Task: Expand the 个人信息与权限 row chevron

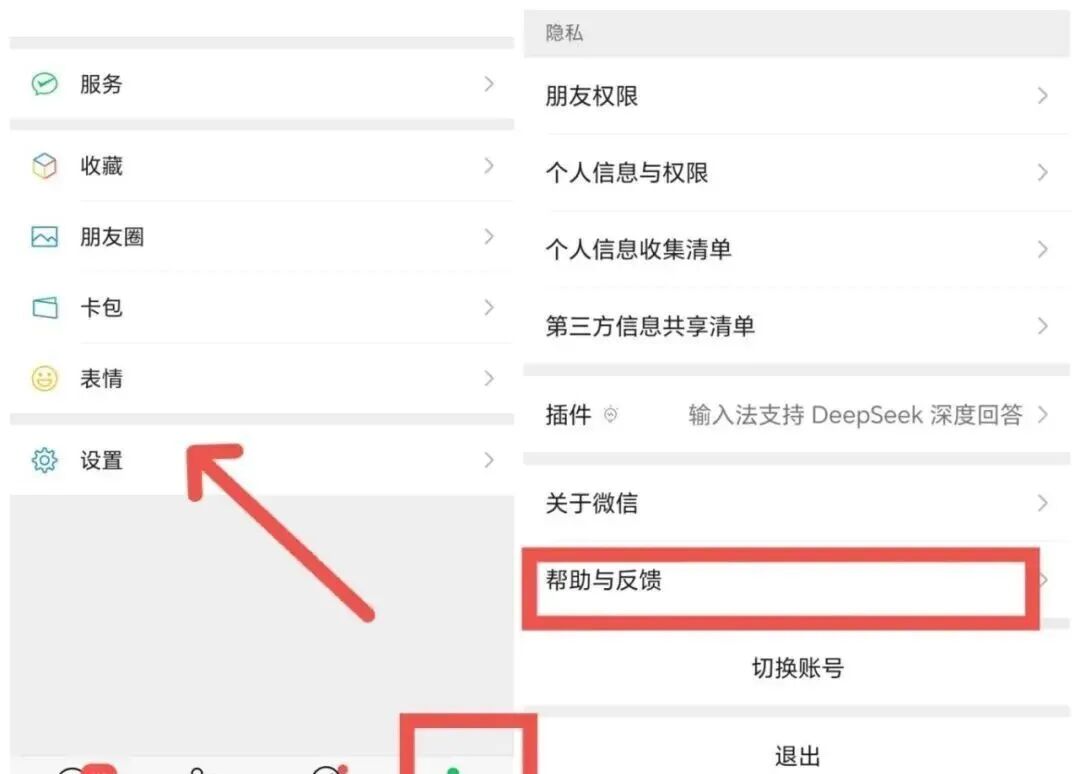Action: coord(1043,172)
